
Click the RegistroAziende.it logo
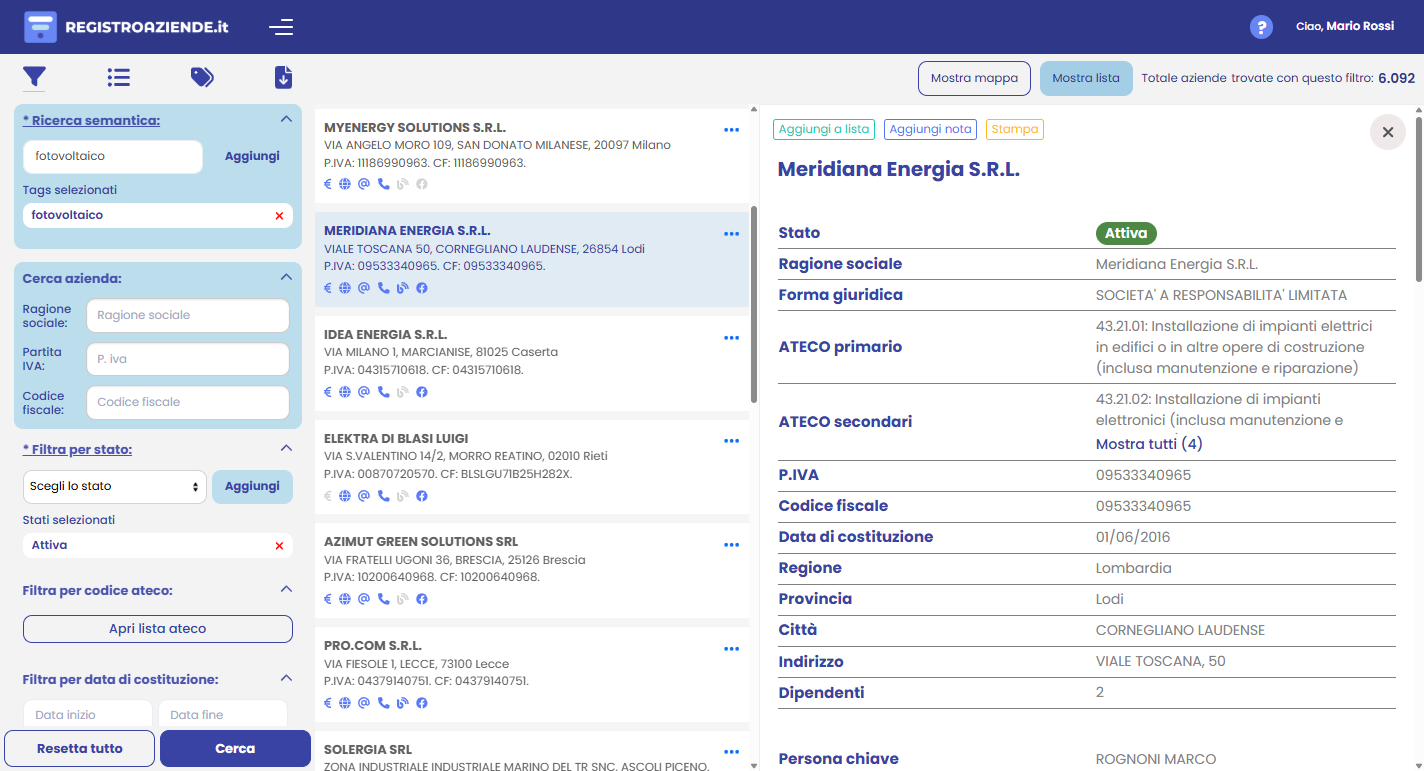click(x=126, y=27)
